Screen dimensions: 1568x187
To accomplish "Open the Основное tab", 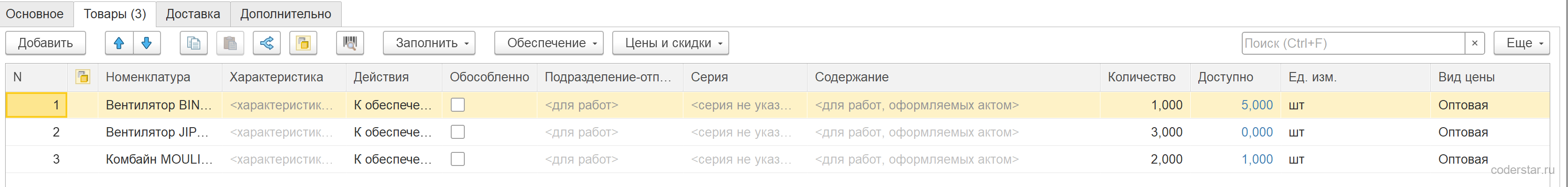I will click(35, 14).
